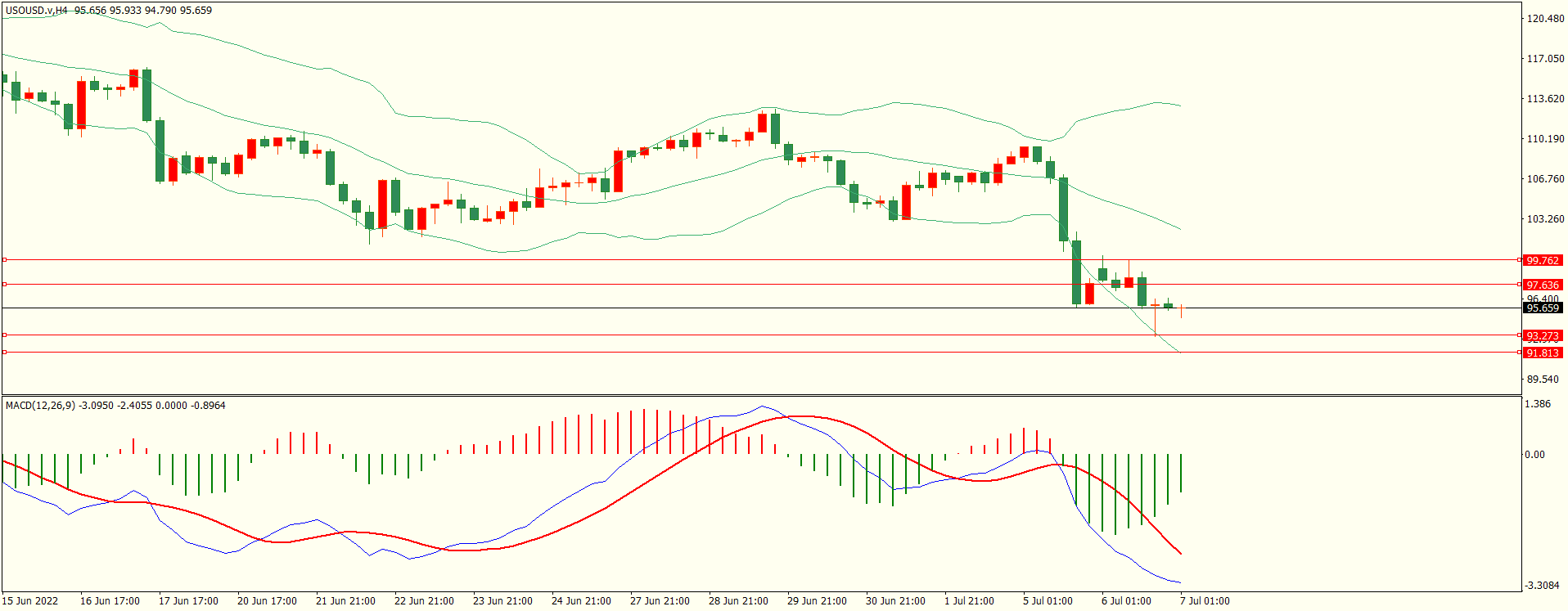1568x611 pixels.
Task: Click the 113.620 price scale value
Action: [1546, 99]
